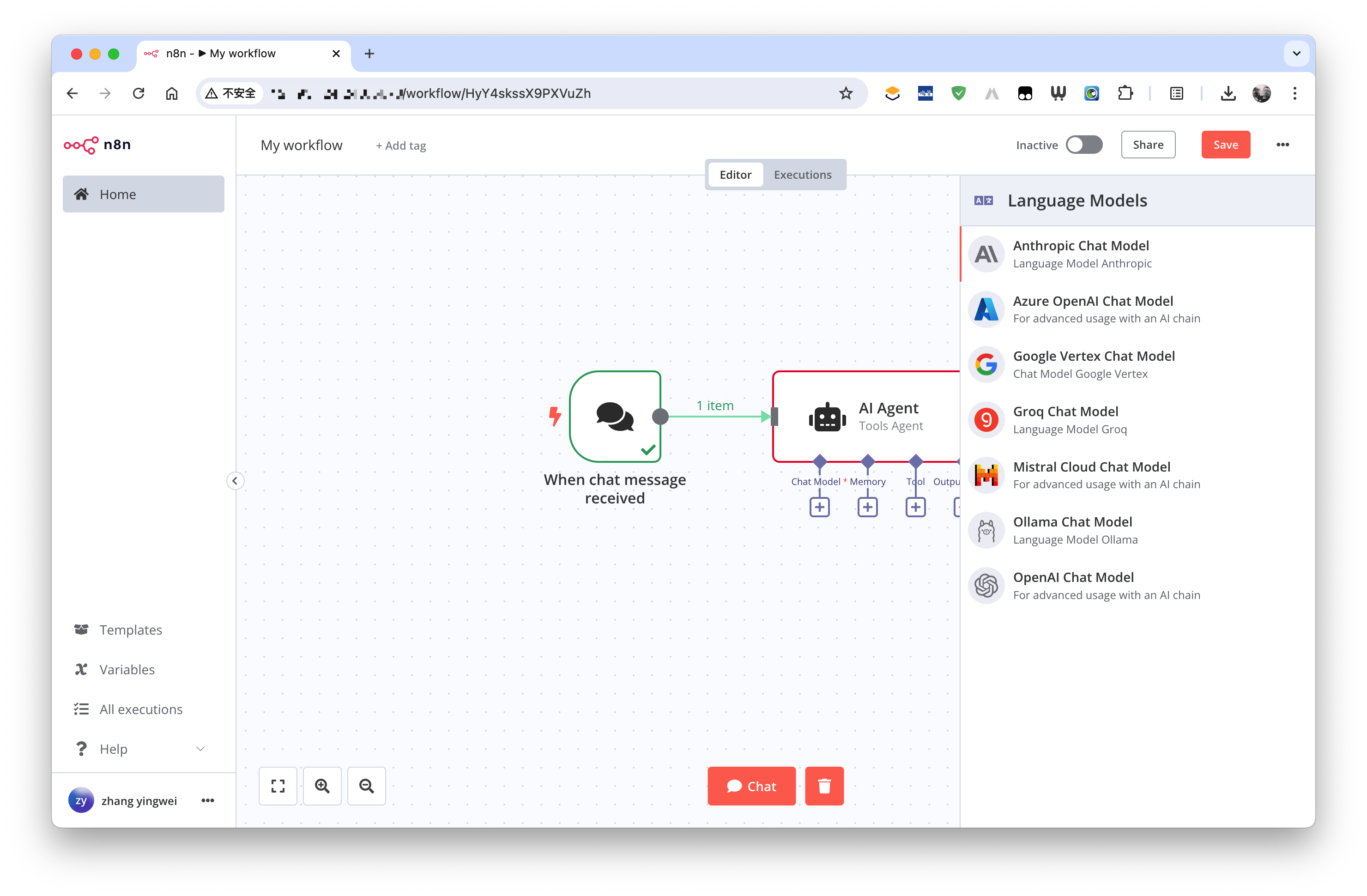
Task: Reload the browser page
Action: (139, 93)
